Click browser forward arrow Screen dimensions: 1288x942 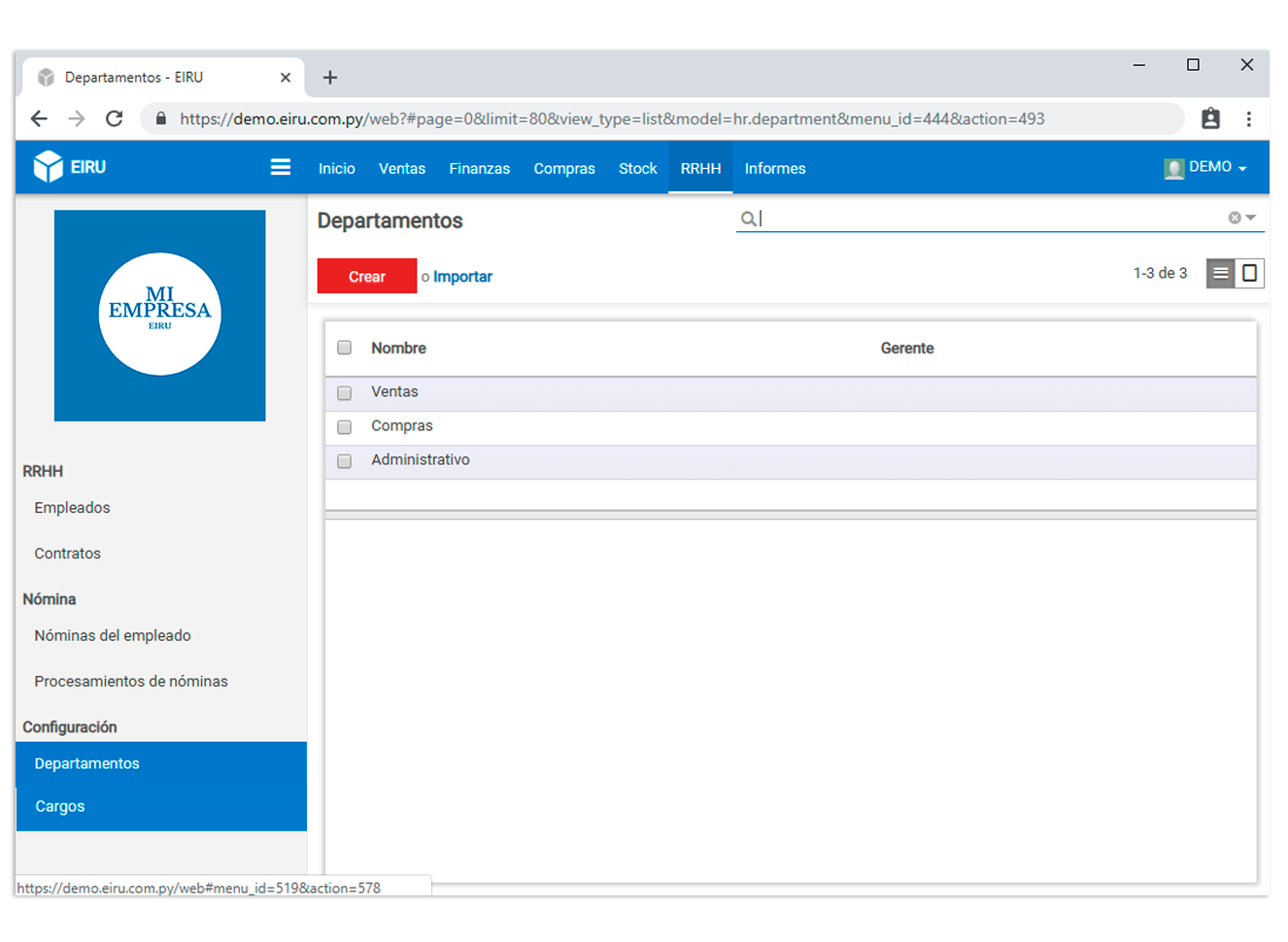77,118
